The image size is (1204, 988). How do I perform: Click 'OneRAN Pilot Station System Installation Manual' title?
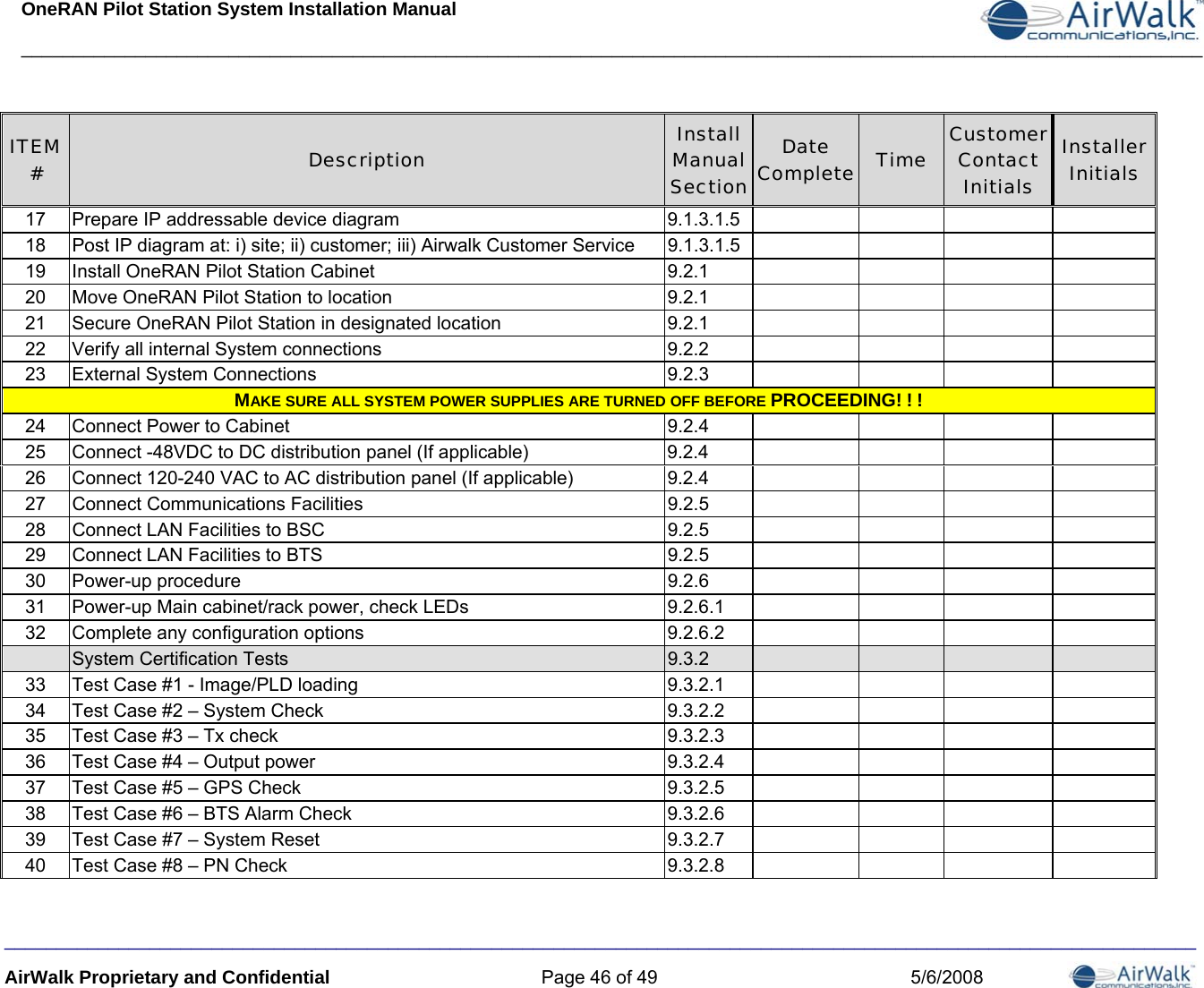coord(238,10)
